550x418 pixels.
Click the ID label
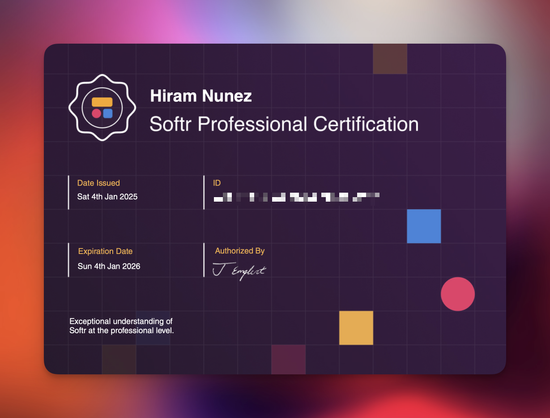coord(217,183)
